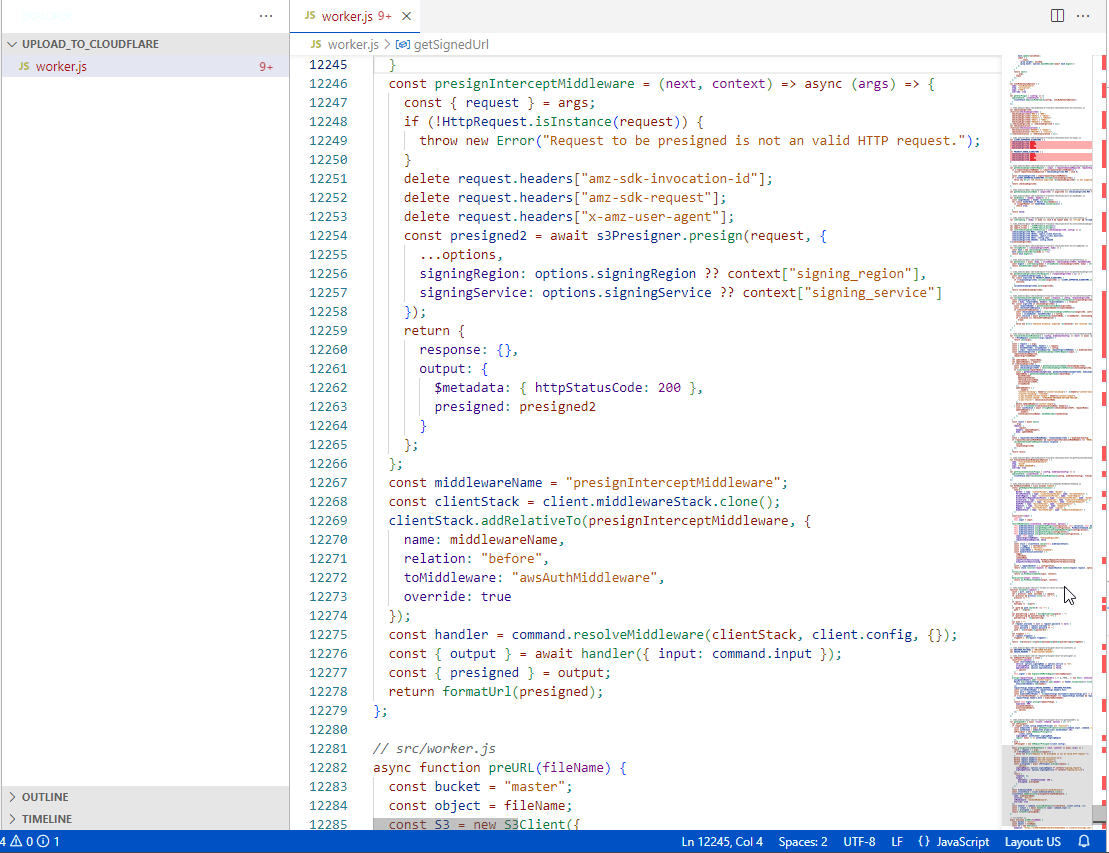This screenshot has width=1109, height=853.
Task: Expand the OUTLINE section
Action: [46, 796]
